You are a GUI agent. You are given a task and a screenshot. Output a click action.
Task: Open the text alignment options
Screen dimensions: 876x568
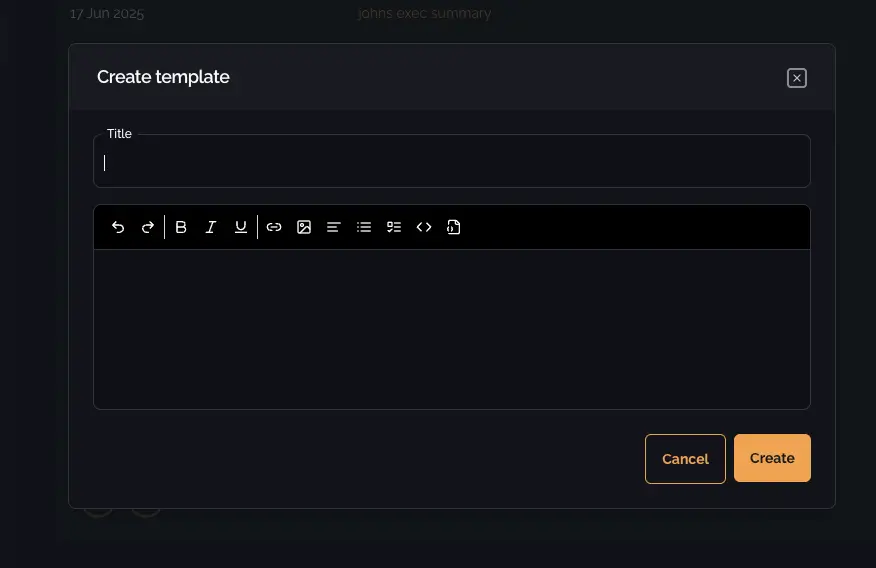[334, 227]
